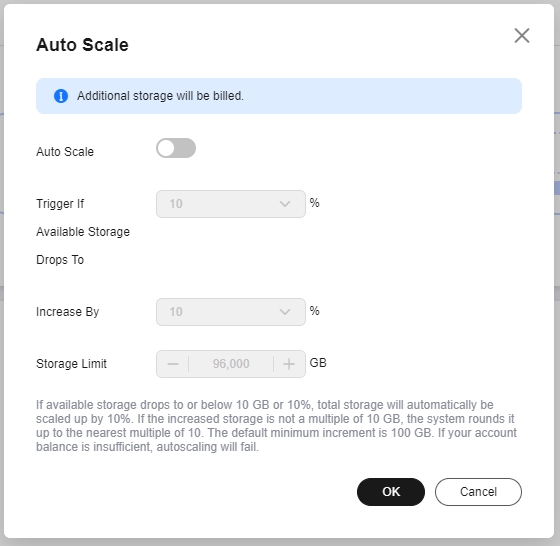
Task: Click the GB unit next to Storage Limit
Action: click(318, 363)
